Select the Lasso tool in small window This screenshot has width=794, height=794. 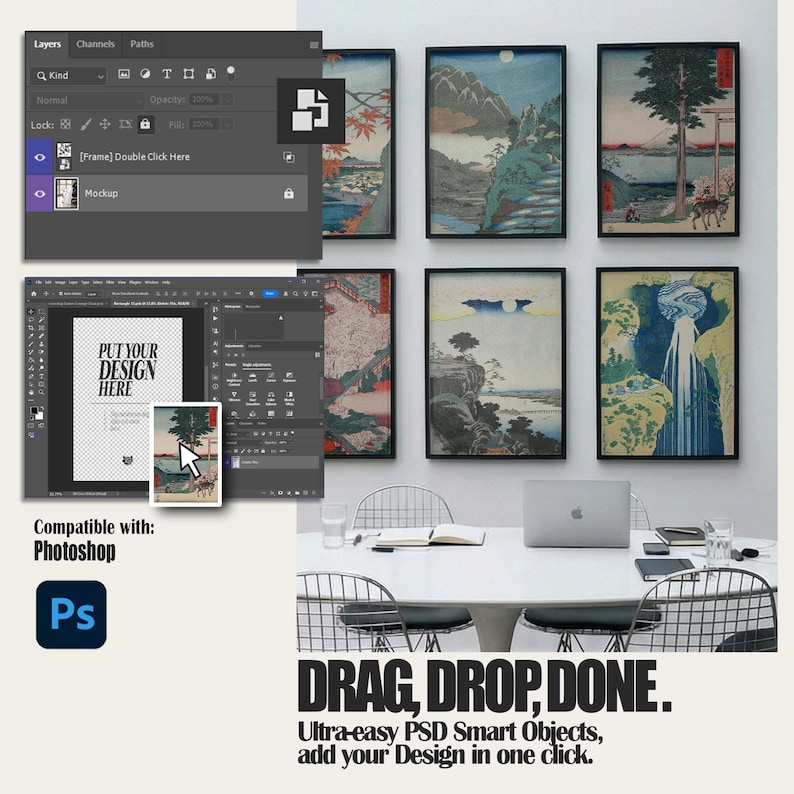coord(31,320)
